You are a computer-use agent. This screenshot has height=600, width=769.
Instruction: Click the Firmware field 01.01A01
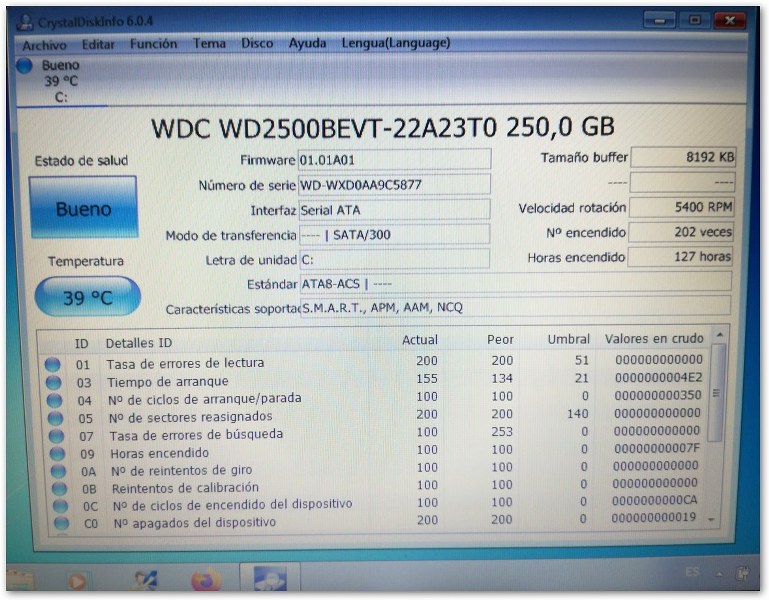point(394,160)
